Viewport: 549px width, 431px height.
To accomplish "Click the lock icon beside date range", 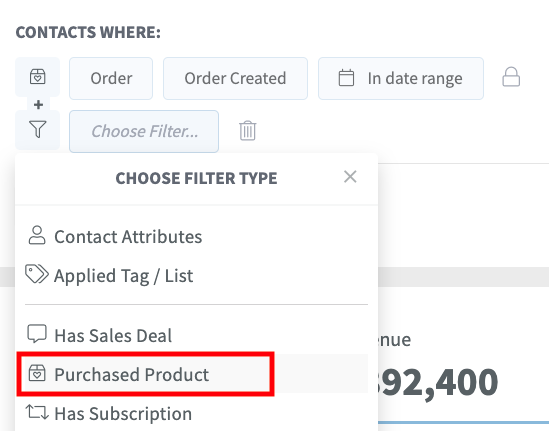I will pyautogui.click(x=511, y=77).
